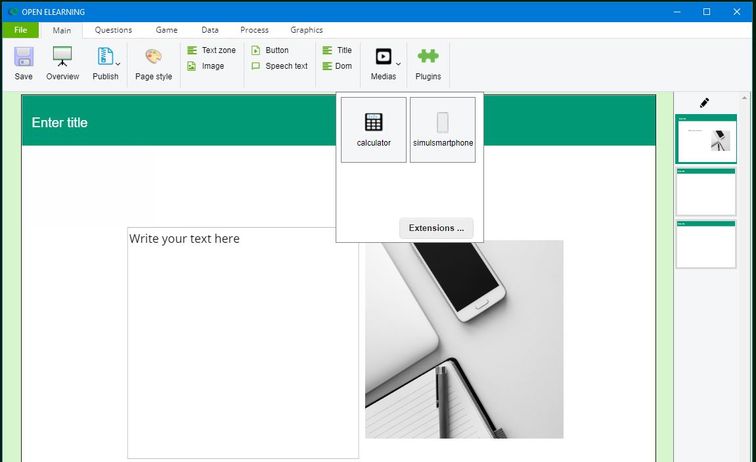The height and width of the screenshot is (462, 756).
Task: Insert a Text zone element
Action: (x=212, y=50)
